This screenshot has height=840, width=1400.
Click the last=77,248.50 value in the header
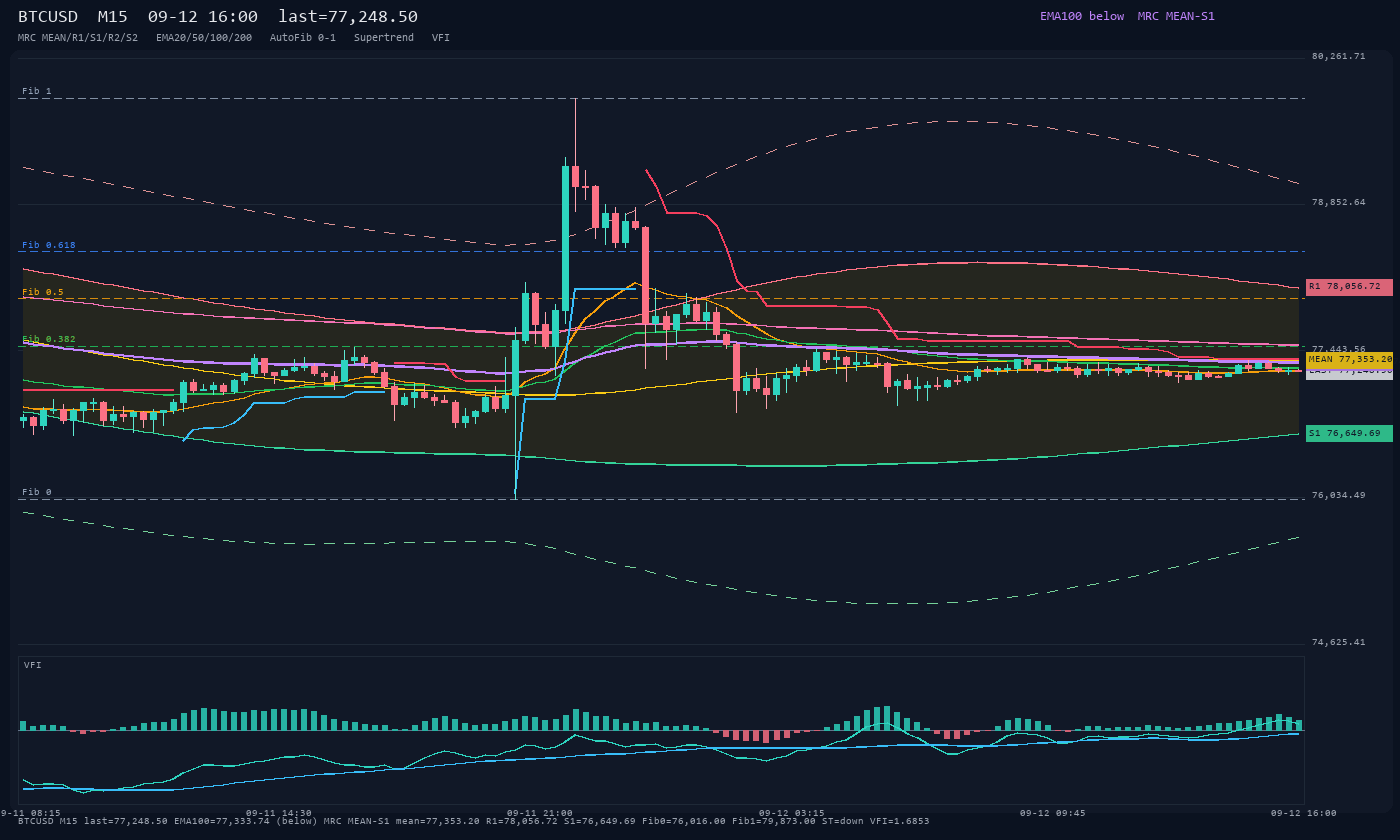(348, 17)
